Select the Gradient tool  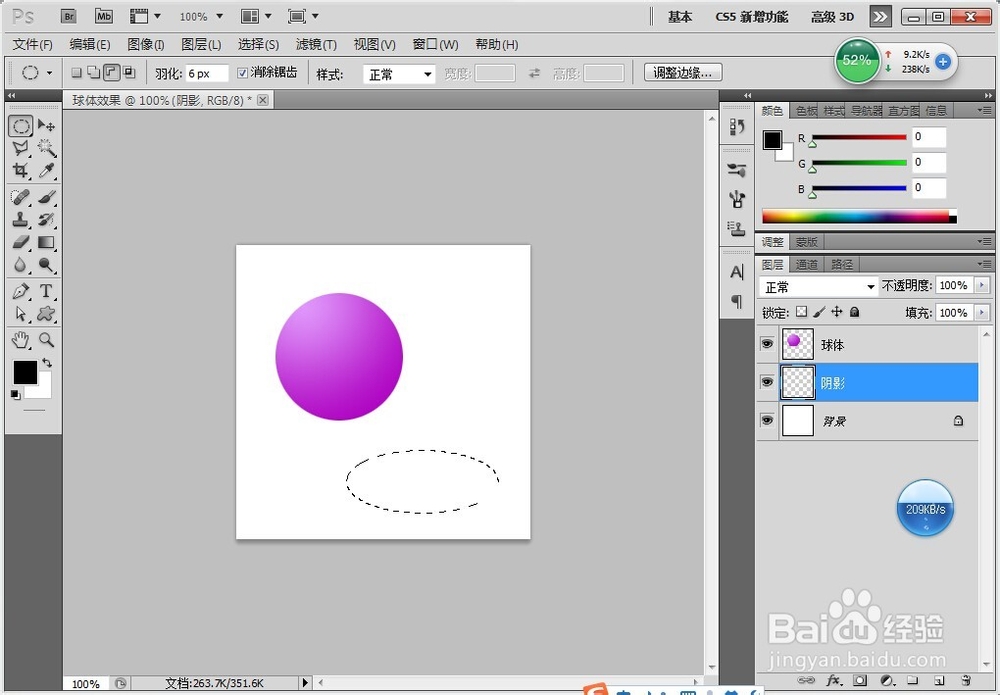pos(46,242)
